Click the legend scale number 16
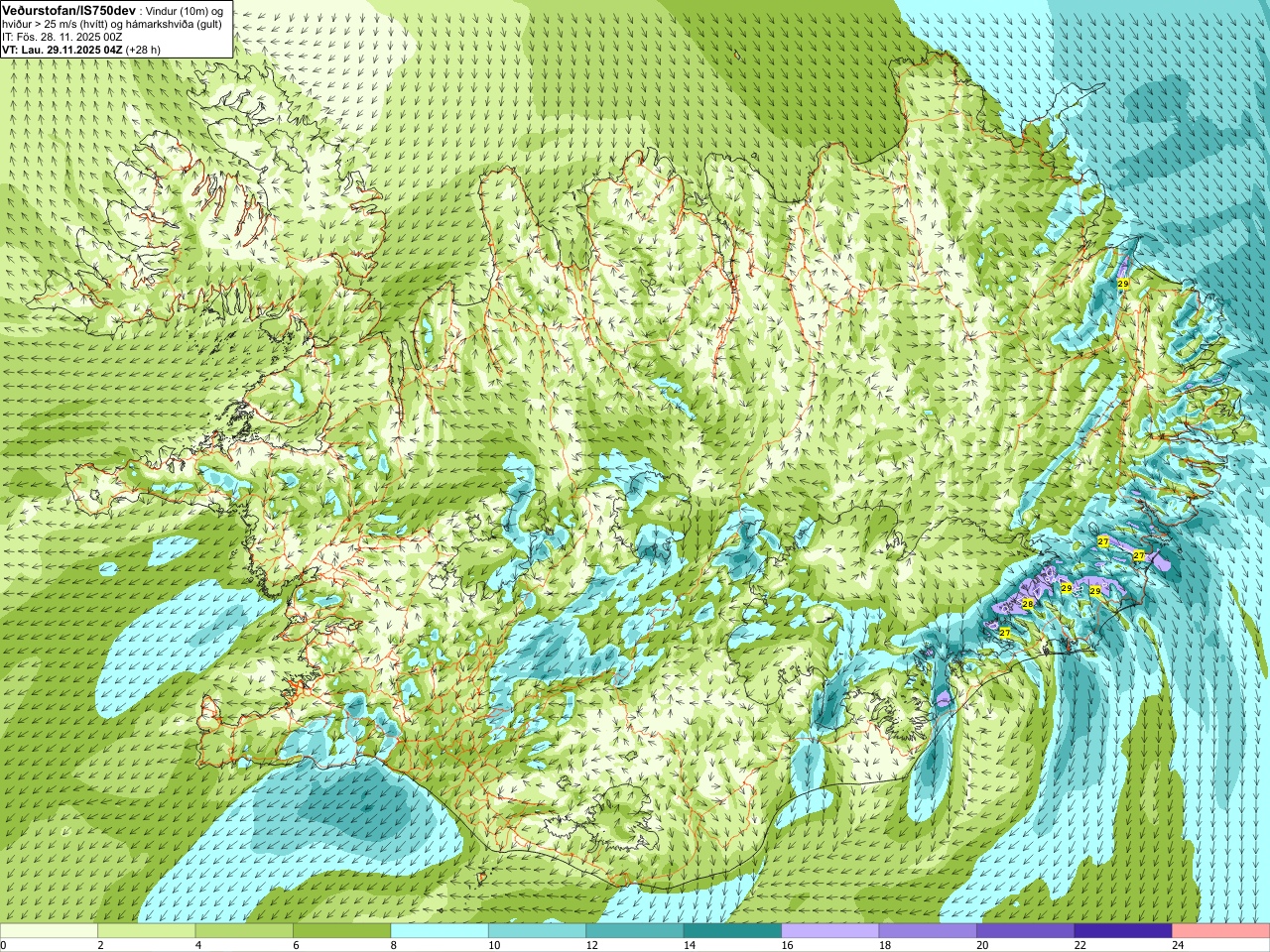 click(787, 945)
